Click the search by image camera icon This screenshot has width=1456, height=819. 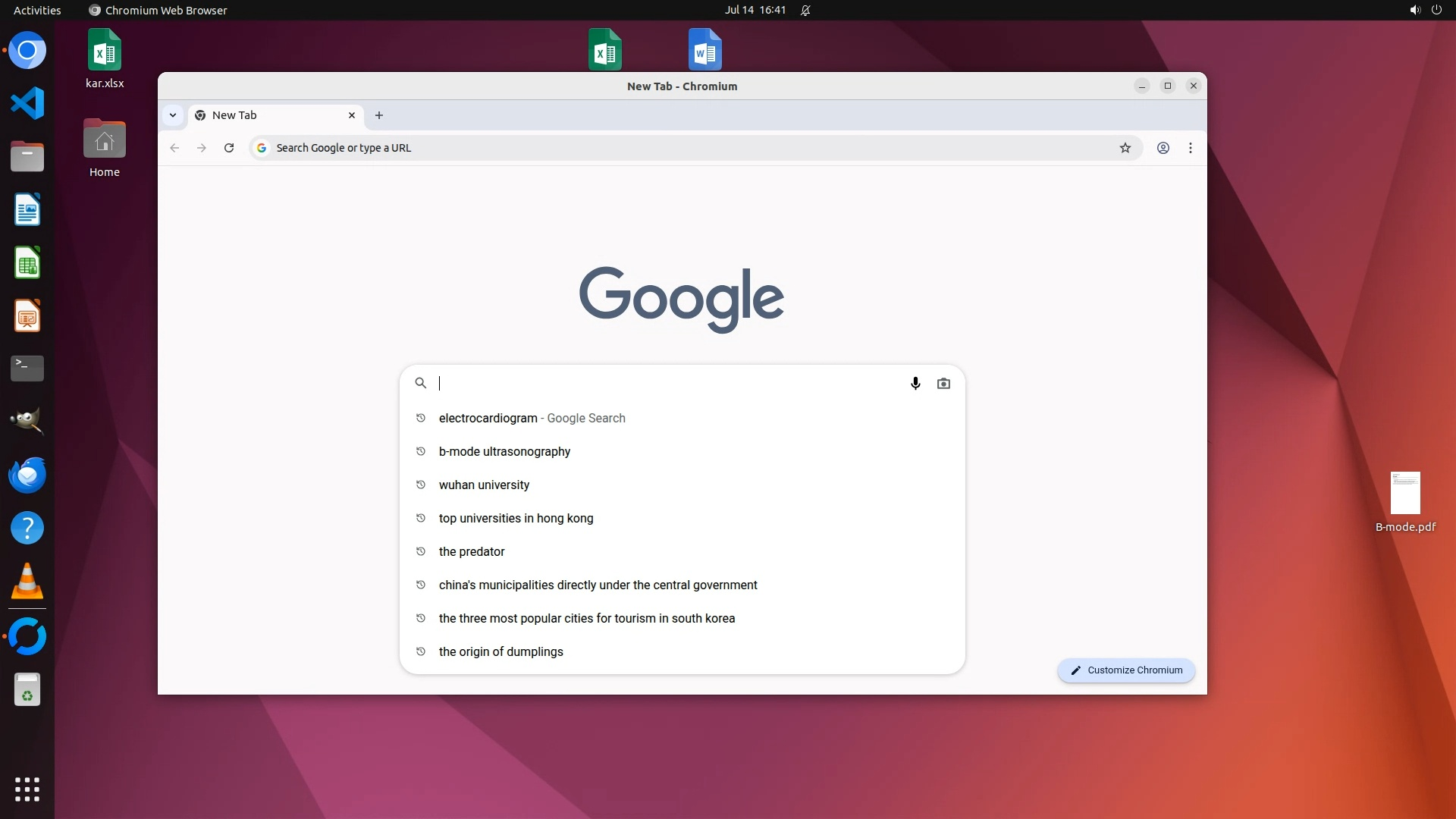click(943, 384)
